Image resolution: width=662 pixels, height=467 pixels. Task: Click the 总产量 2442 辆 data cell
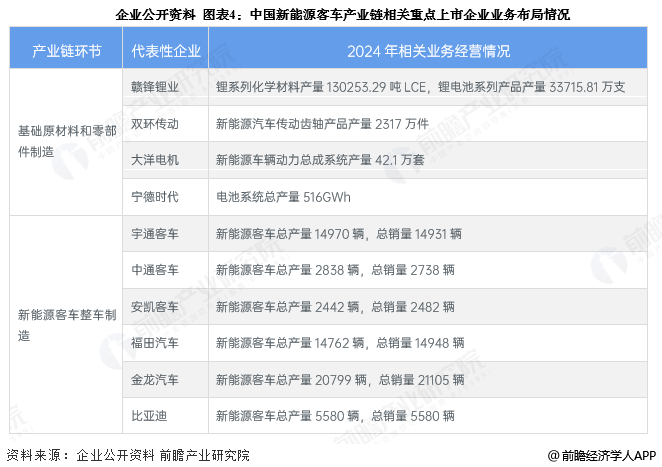tap(428, 307)
